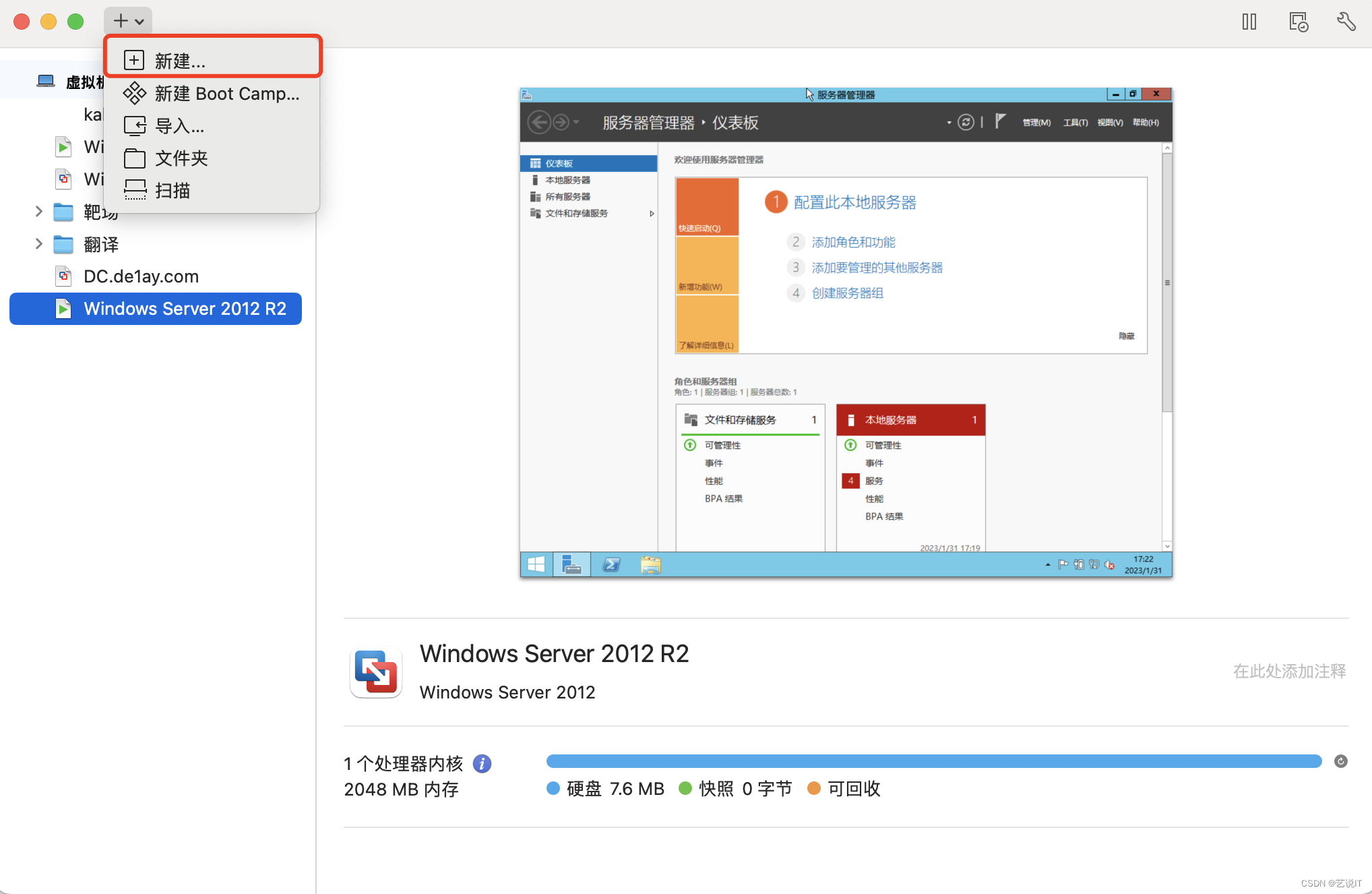
Task: Click 隐藏 link in welcome panel
Action: click(x=1126, y=336)
